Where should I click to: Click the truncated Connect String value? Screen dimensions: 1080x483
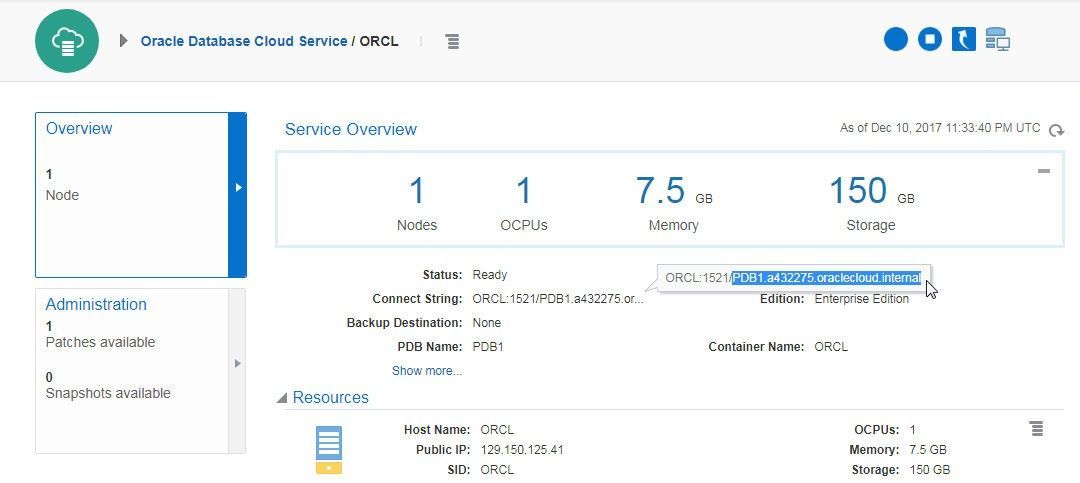point(558,299)
